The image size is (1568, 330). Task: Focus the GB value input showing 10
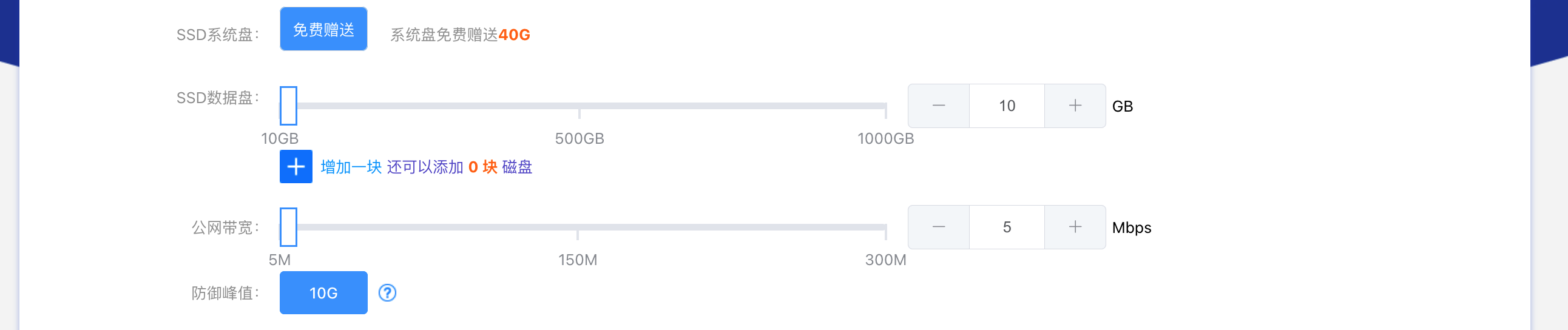coord(1007,106)
